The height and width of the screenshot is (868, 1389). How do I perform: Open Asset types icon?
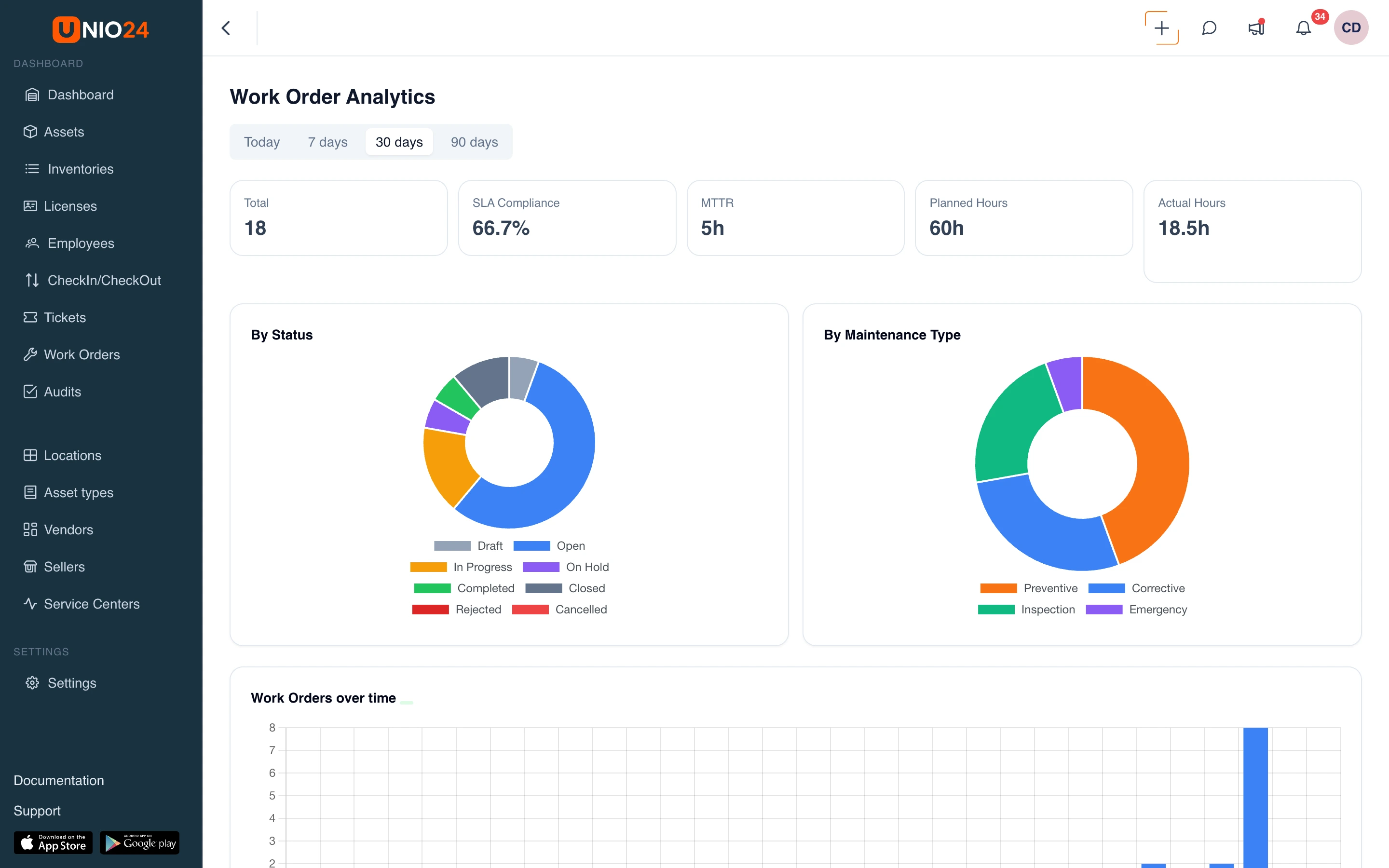coord(30,492)
